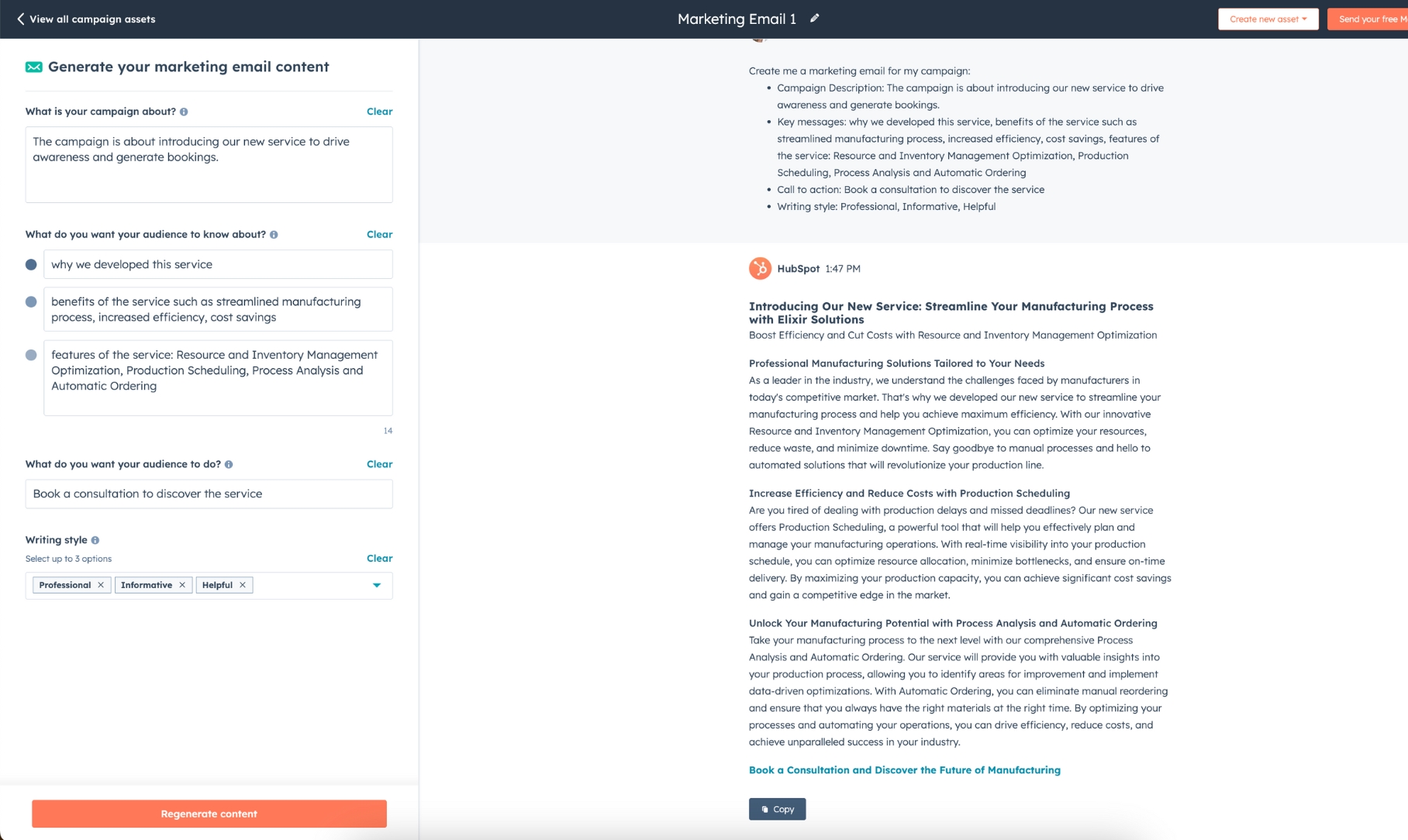Click the info icon beside audience know about question
The height and width of the screenshot is (840, 1408).
[274, 235]
